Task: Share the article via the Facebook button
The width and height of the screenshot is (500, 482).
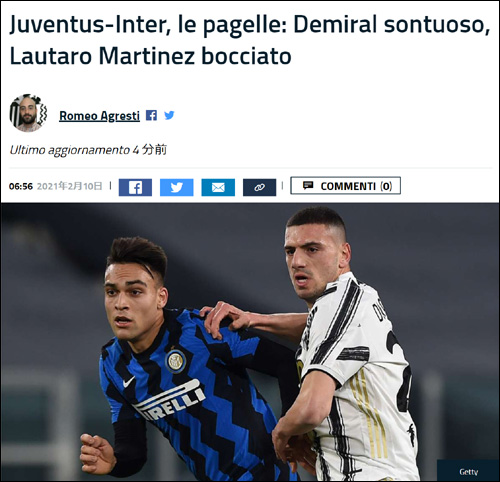Action: (x=135, y=187)
